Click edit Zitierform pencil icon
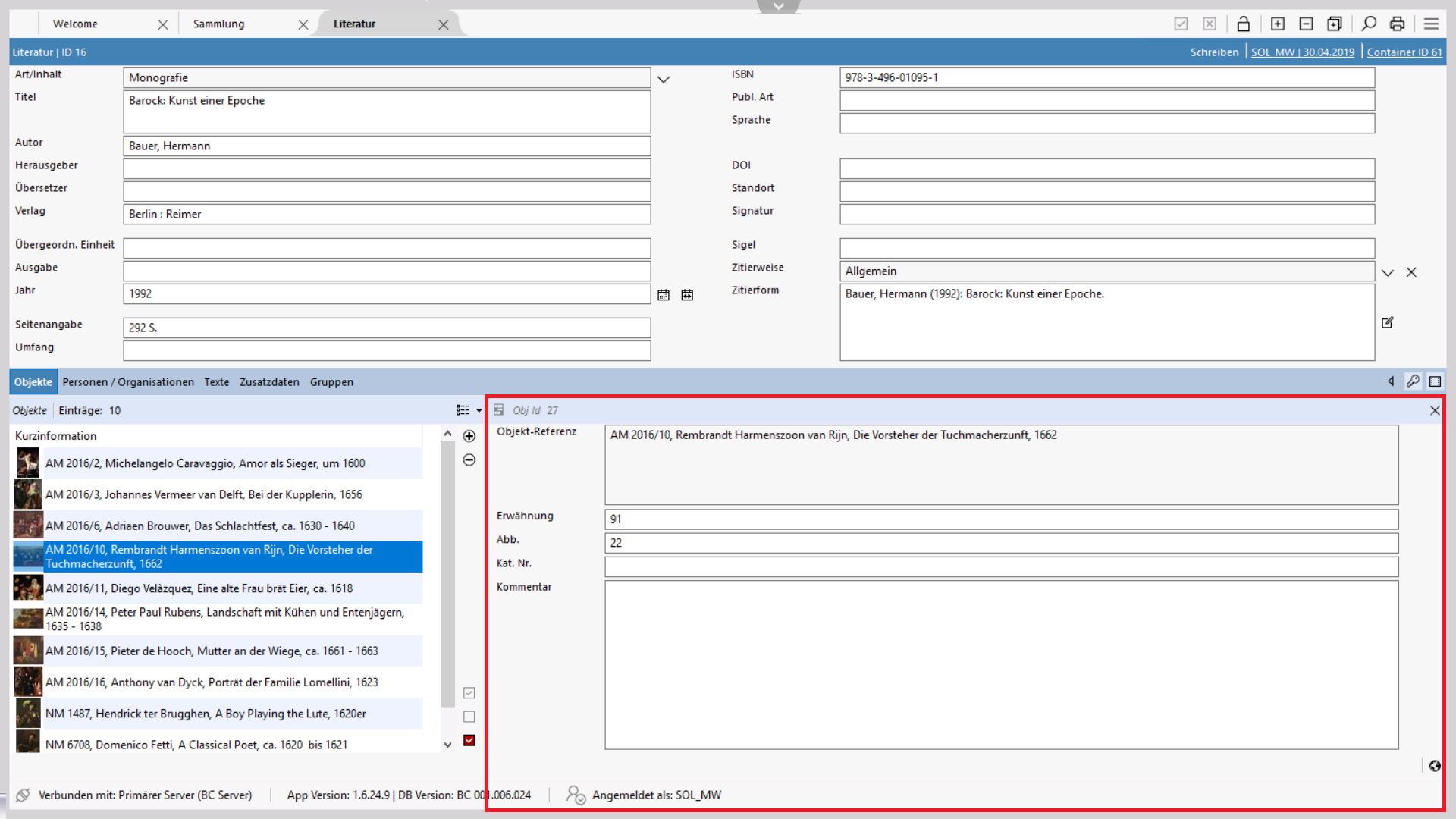 click(1388, 323)
